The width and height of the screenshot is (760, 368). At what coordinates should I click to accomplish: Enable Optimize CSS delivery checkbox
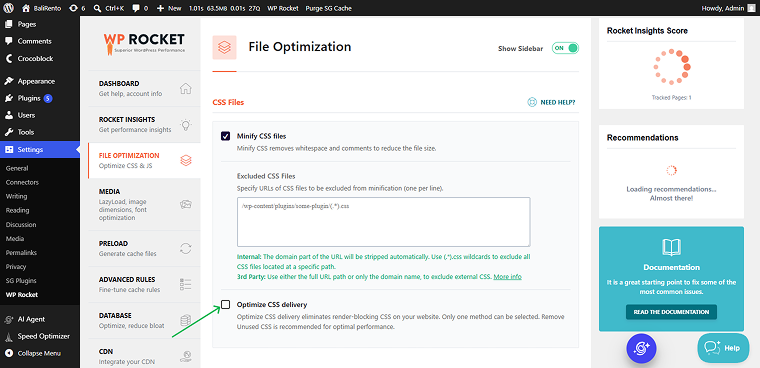pos(225,304)
